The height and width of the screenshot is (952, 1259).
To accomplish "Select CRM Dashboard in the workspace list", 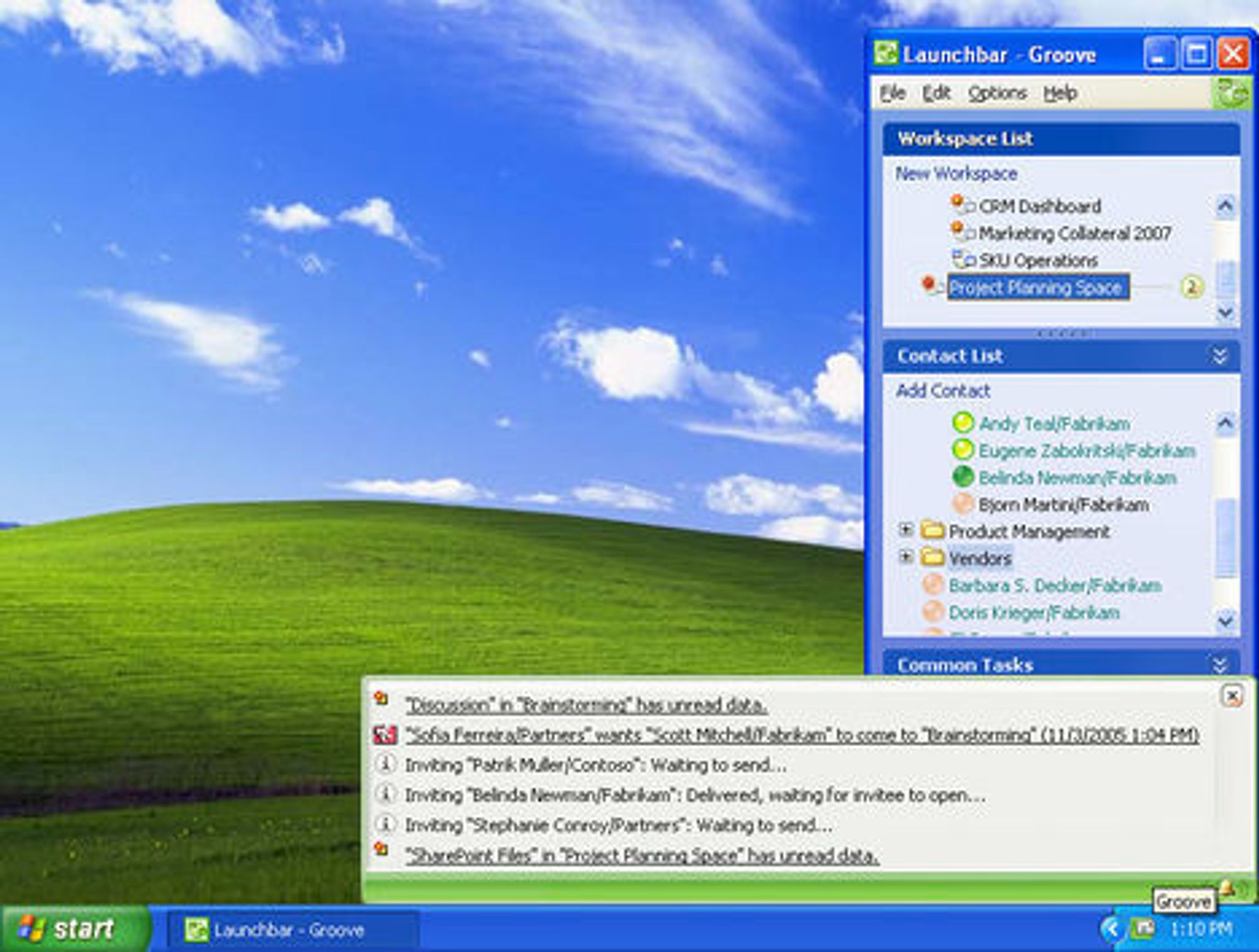I will pyautogui.click(x=1039, y=206).
